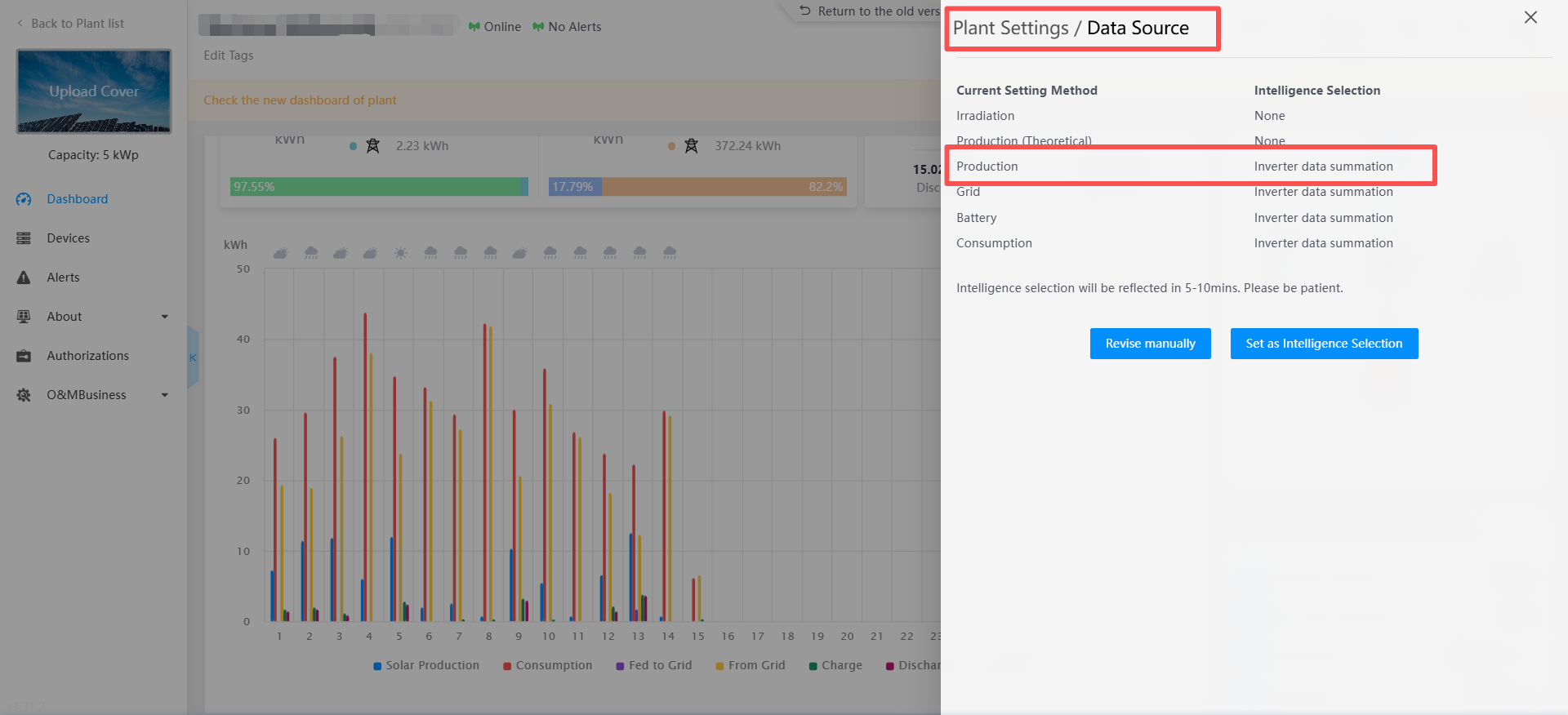Click Set as Intelligence Selection button
1568x715 pixels.
1323,344
